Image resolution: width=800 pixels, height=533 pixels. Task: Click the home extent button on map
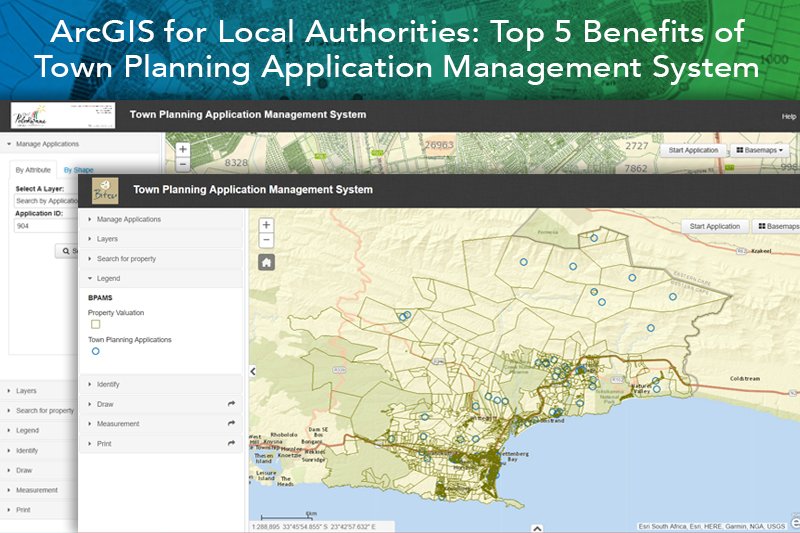pyautogui.click(x=266, y=262)
